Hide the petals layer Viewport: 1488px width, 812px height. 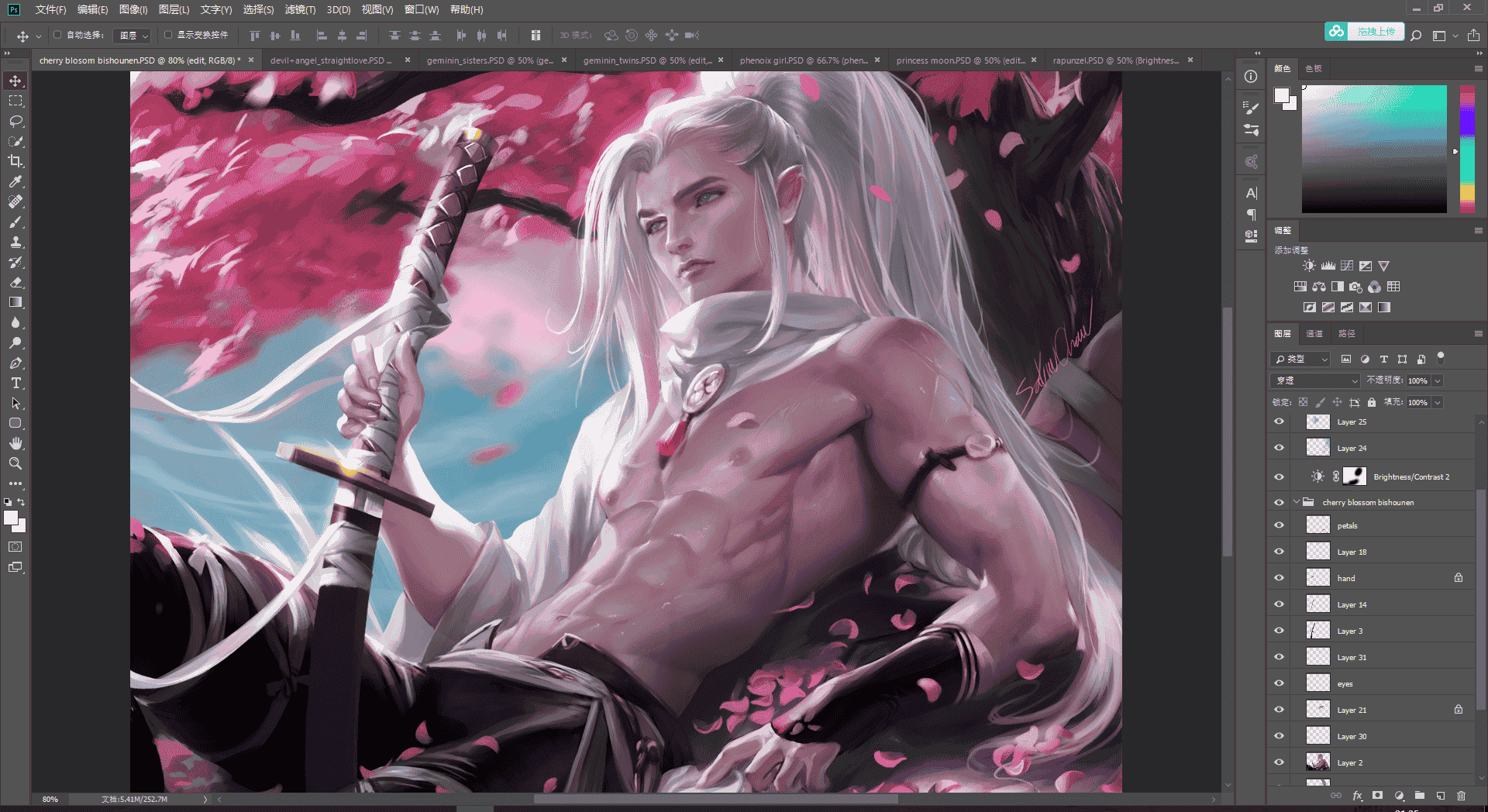(1280, 525)
